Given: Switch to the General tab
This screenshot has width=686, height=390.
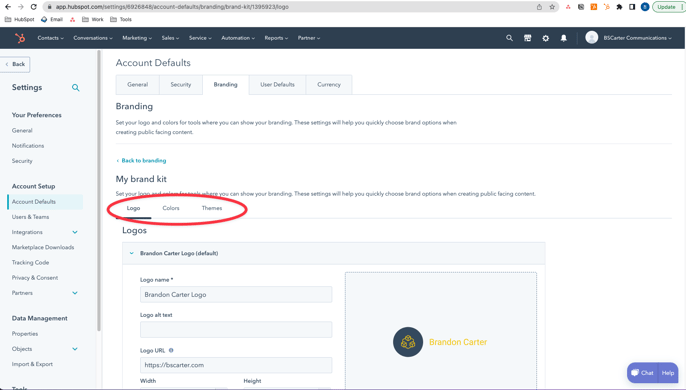Looking at the screenshot, I should coord(137,84).
